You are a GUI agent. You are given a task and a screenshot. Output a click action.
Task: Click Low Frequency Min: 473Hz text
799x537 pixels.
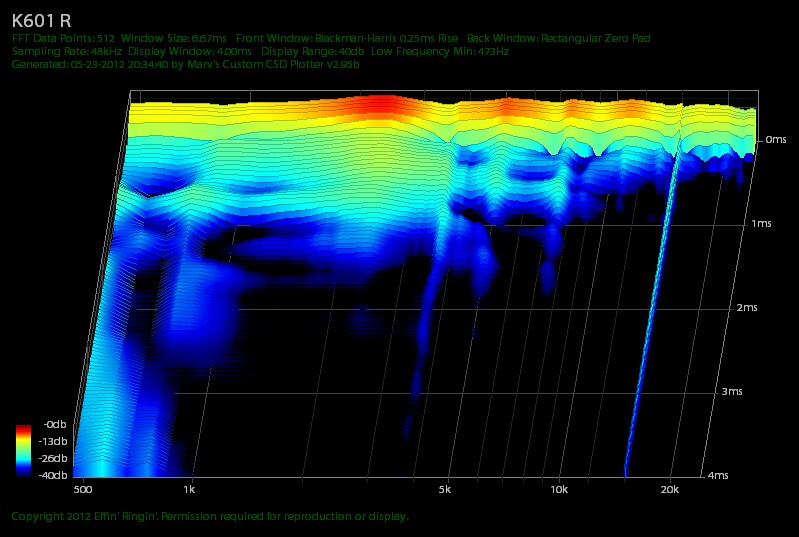click(440, 51)
